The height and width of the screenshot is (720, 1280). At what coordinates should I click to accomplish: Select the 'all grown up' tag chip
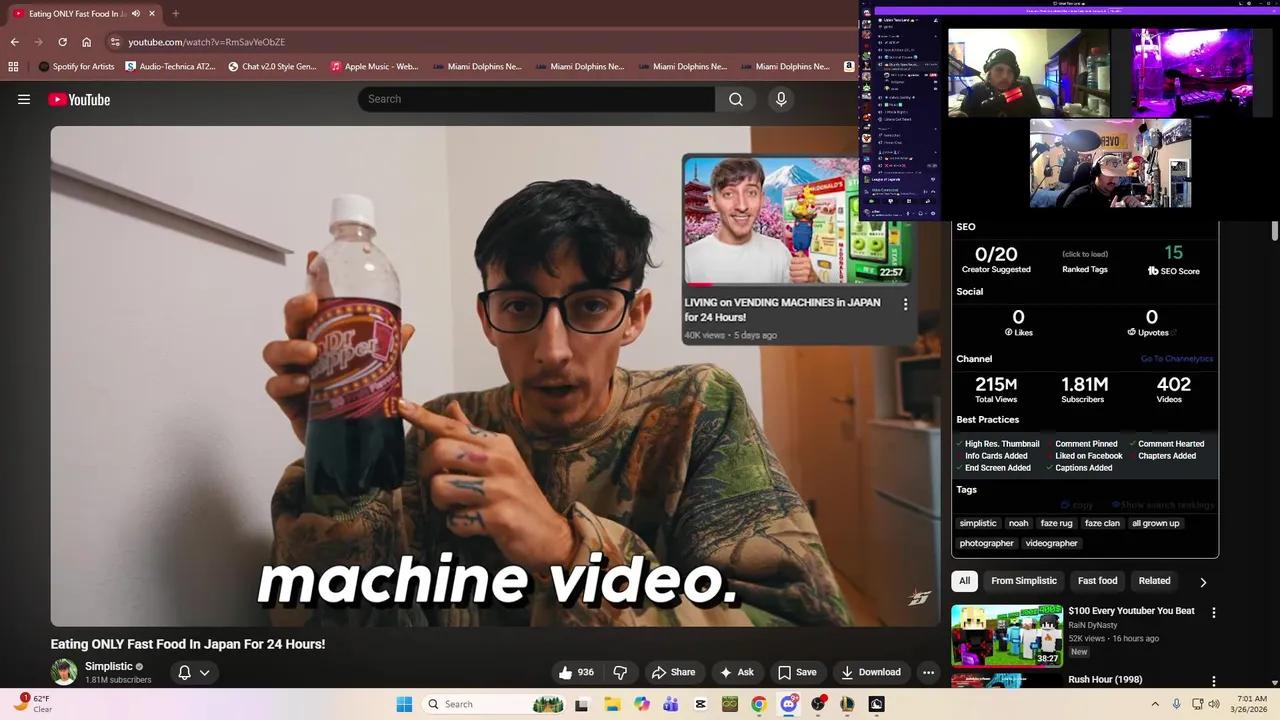tap(1156, 523)
